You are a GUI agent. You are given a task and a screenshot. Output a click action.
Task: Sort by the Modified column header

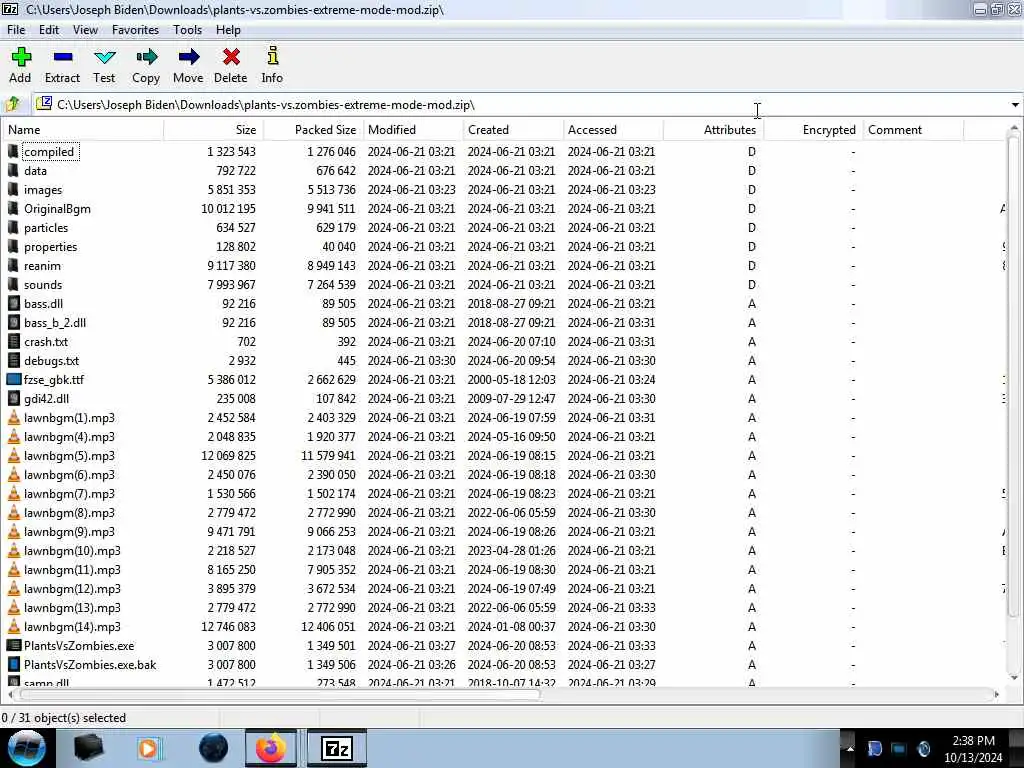[x=413, y=130]
